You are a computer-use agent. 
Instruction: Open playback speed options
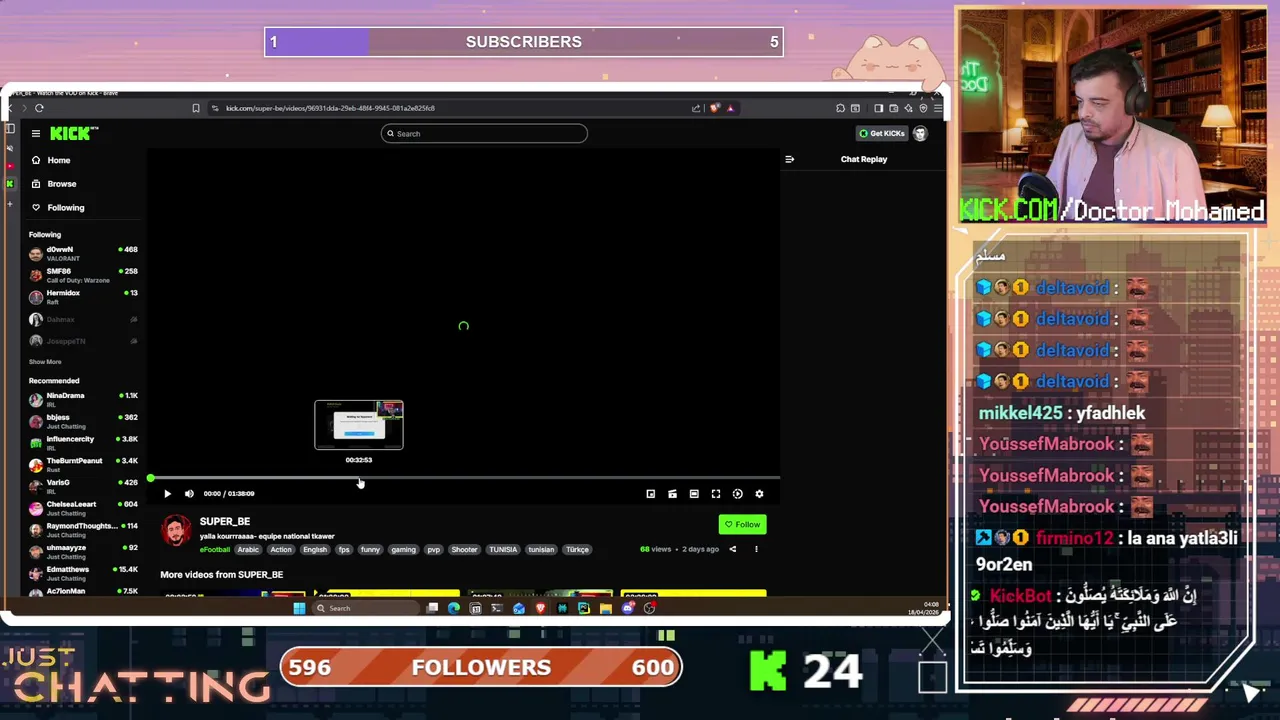(738, 493)
